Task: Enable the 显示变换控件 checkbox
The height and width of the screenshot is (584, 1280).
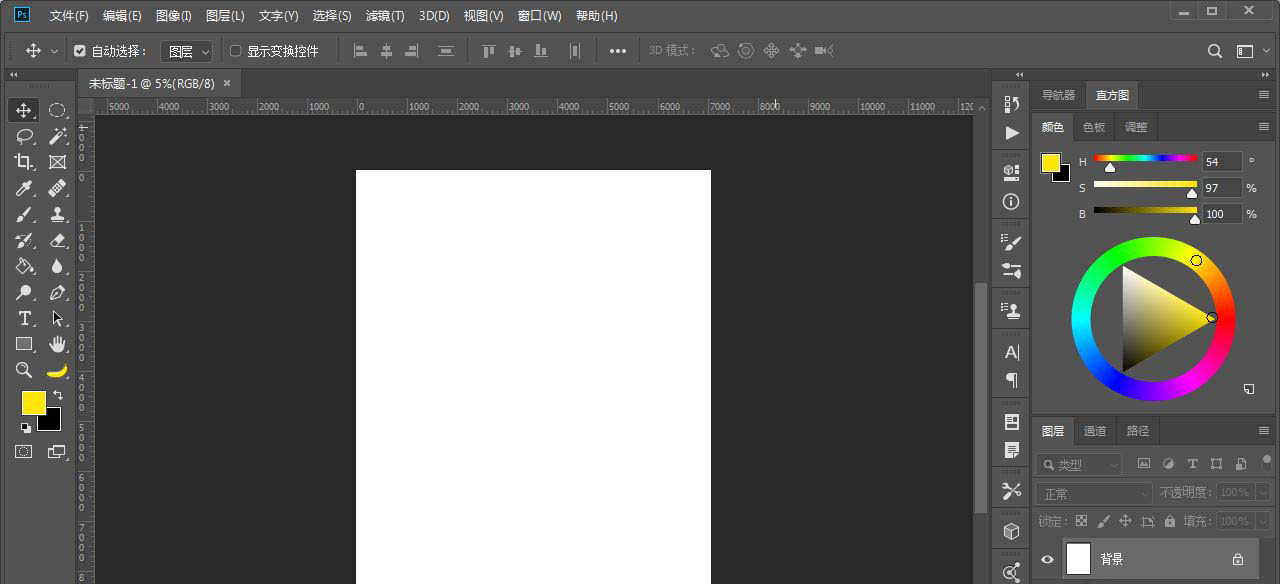Action: (236, 51)
